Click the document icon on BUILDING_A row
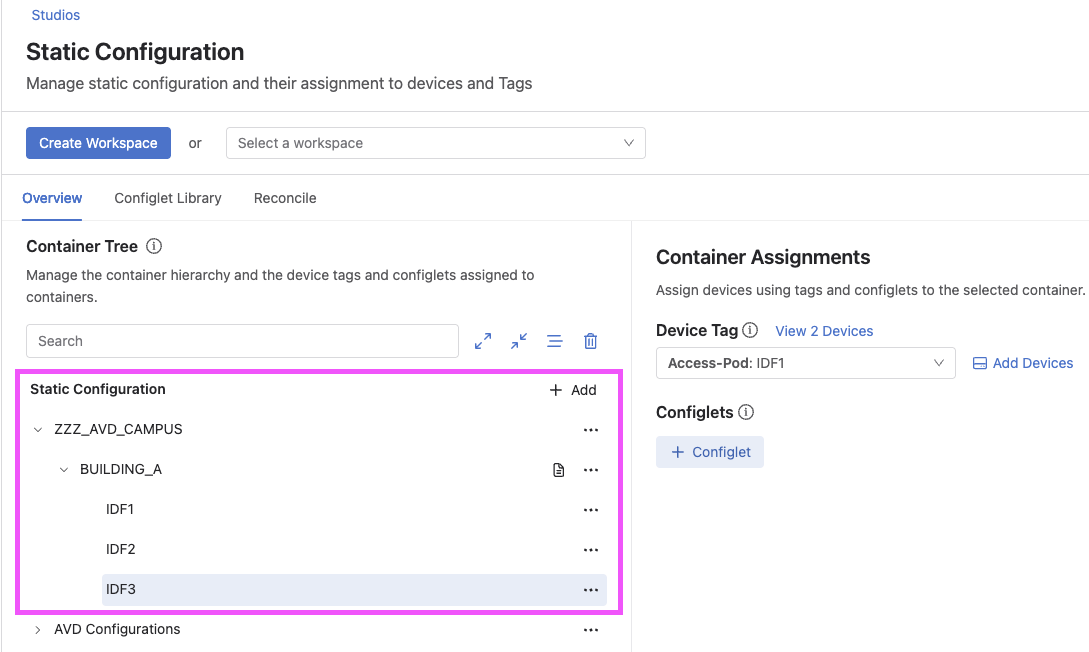The width and height of the screenshot is (1089, 652). [559, 470]
